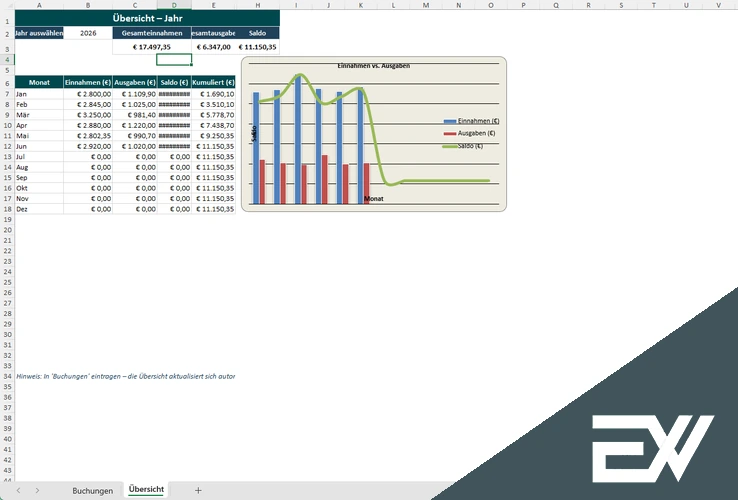The width and height of the screenshot is (738, 500).
Task: Switch to the Buchungen sheet tab
Action: pyautogui.click(x=92, y=491)
